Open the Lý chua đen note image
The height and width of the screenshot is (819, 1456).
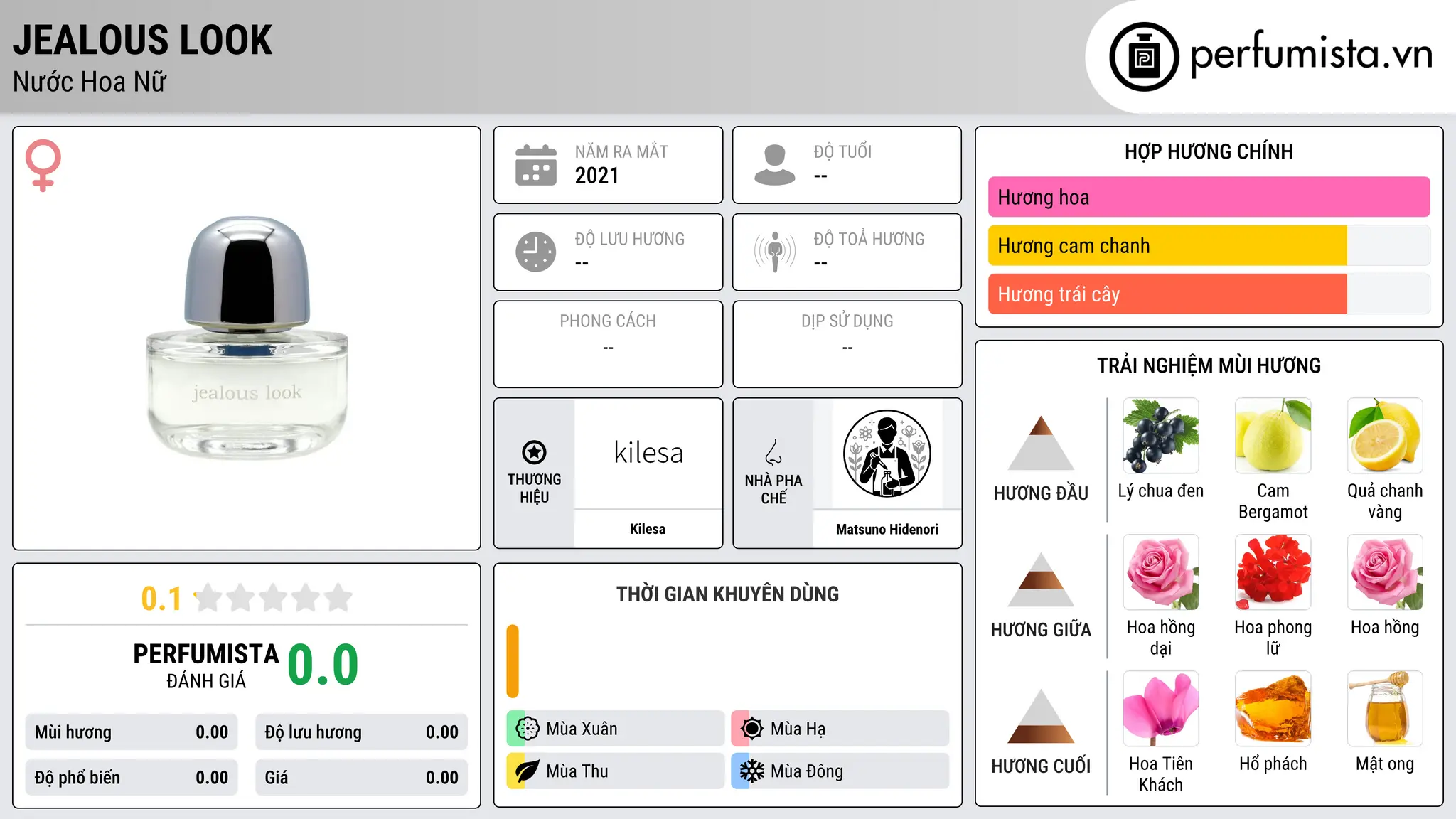1161,436
